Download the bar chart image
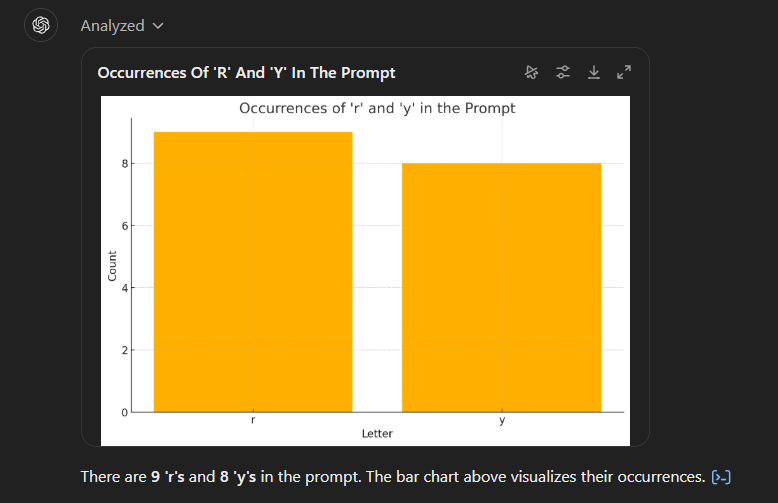The image size is (778, 503). [594, 72]
